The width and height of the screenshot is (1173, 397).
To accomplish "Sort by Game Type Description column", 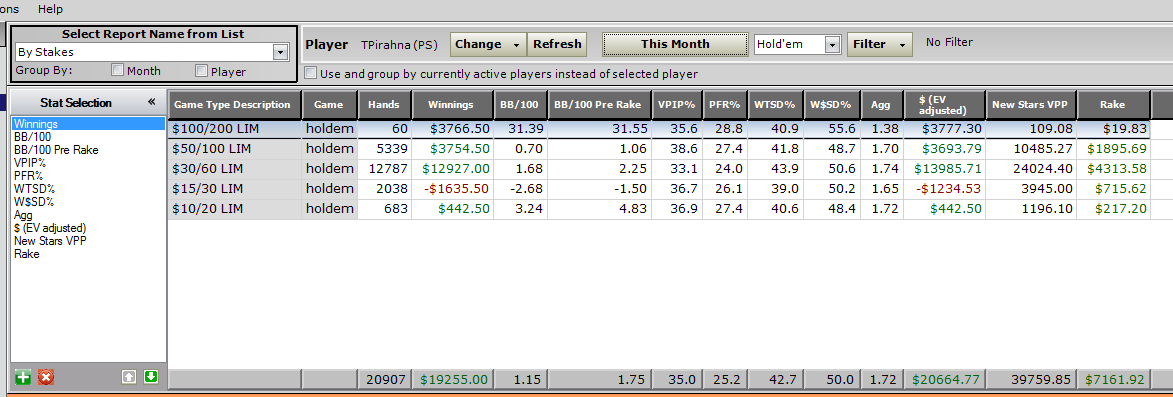I will click(x=235, y=105).
